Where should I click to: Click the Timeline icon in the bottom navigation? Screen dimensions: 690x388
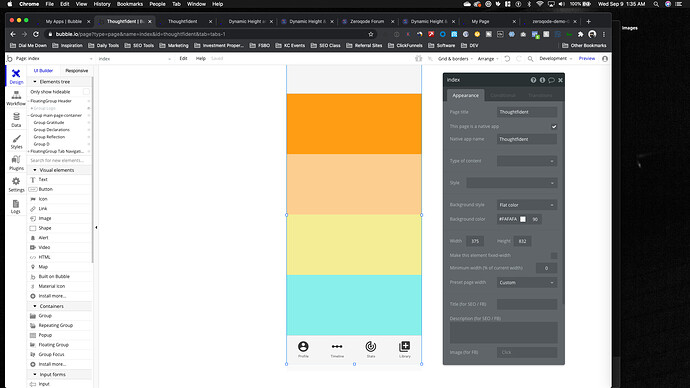pyautogui.click(x=337, y=347)
